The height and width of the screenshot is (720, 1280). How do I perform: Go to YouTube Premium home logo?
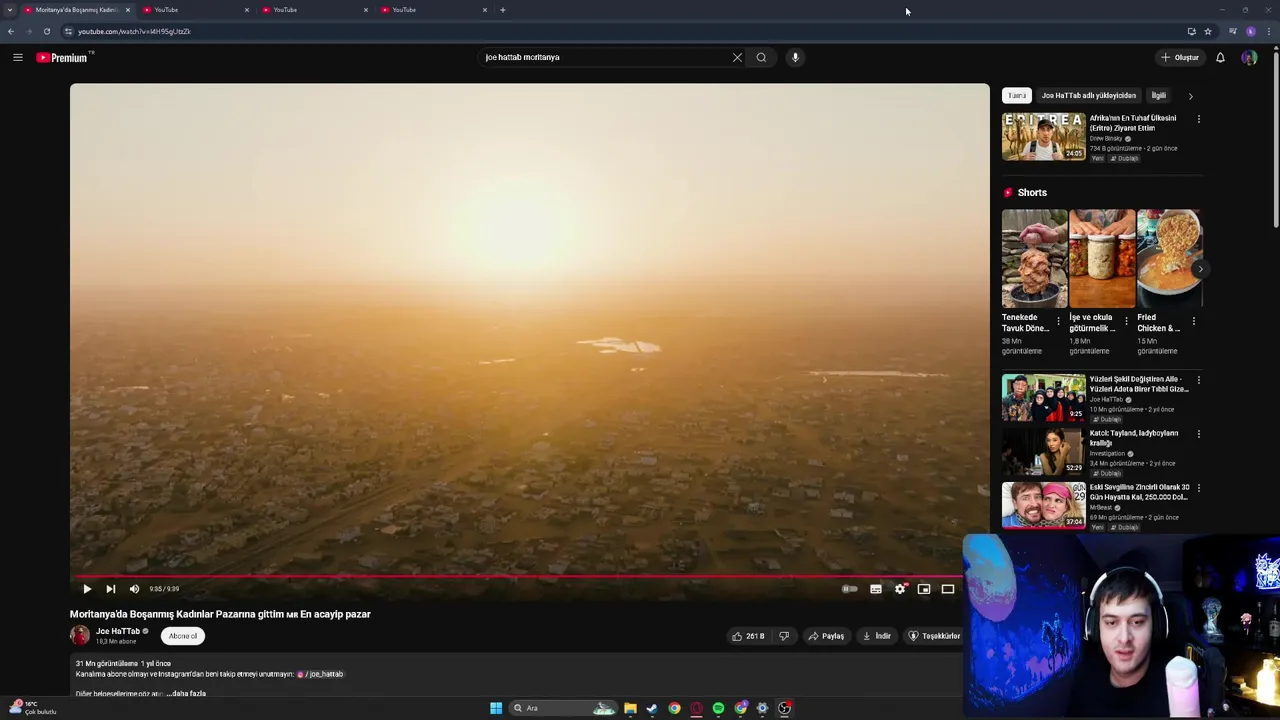click(x=64, y=57)
